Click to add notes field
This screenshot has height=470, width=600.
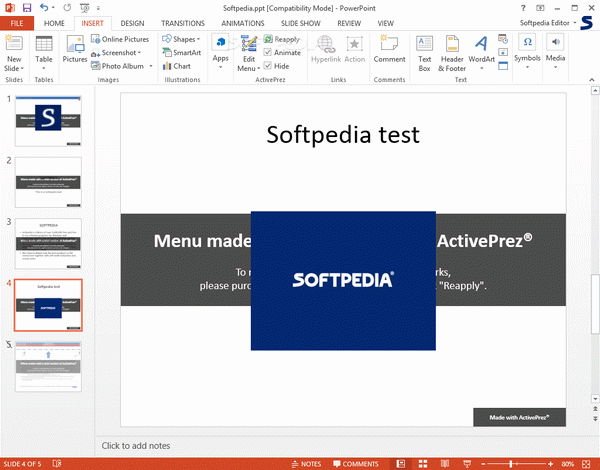pyautogui.click(x=135, y=446)
